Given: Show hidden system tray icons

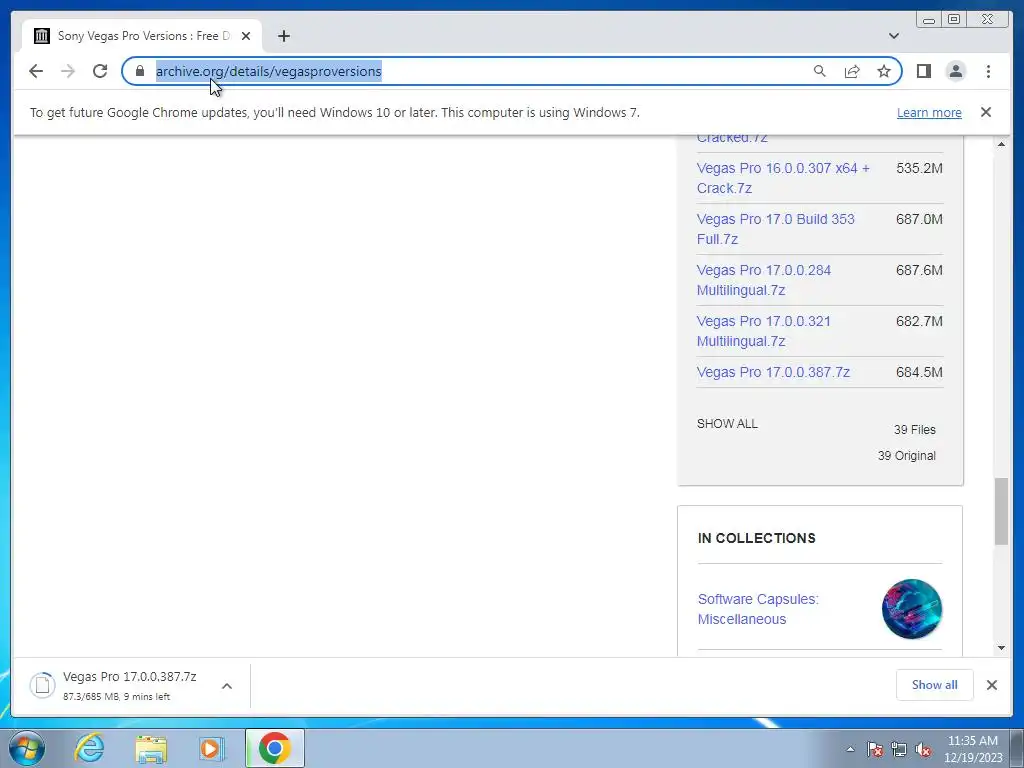Looking at the screenshot, I should click(x=850, y=749).
